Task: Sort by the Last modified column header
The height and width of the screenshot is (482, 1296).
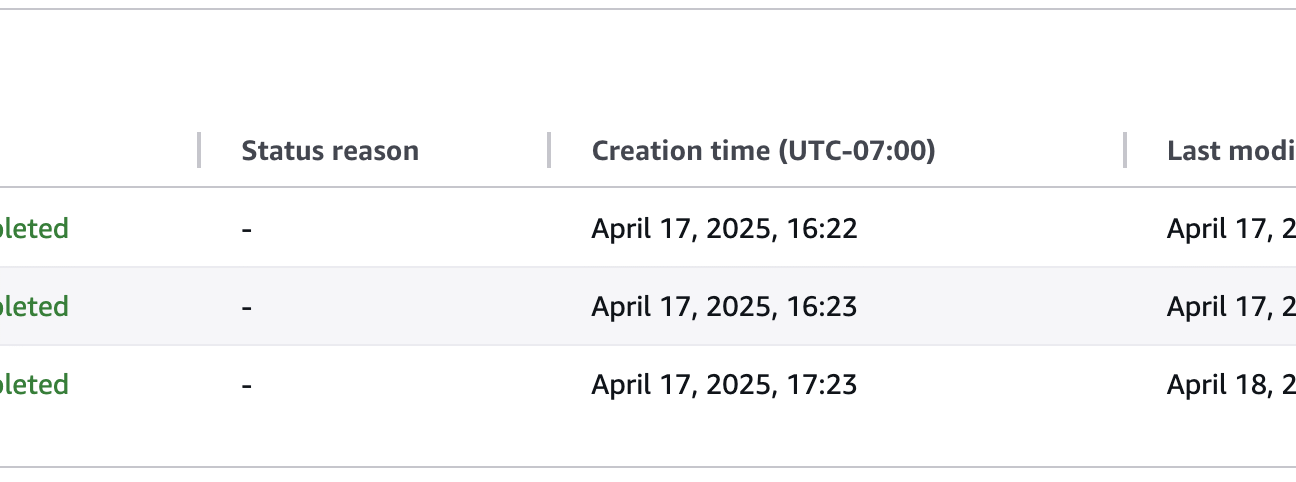Action: (1231, 151)
